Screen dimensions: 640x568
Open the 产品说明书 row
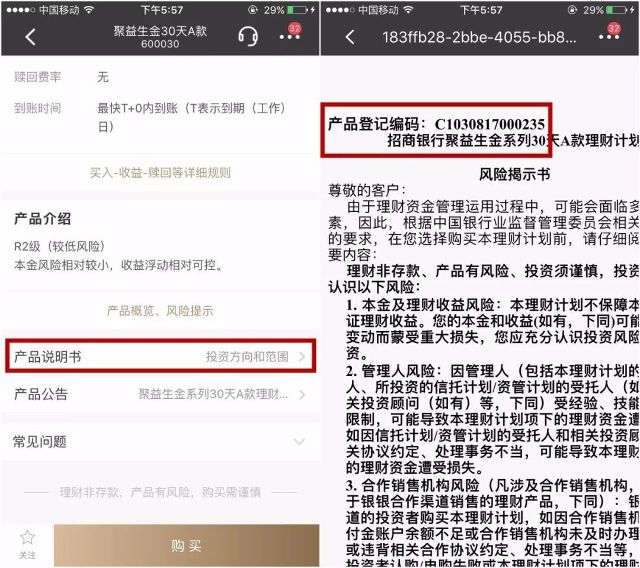point(160,356)
